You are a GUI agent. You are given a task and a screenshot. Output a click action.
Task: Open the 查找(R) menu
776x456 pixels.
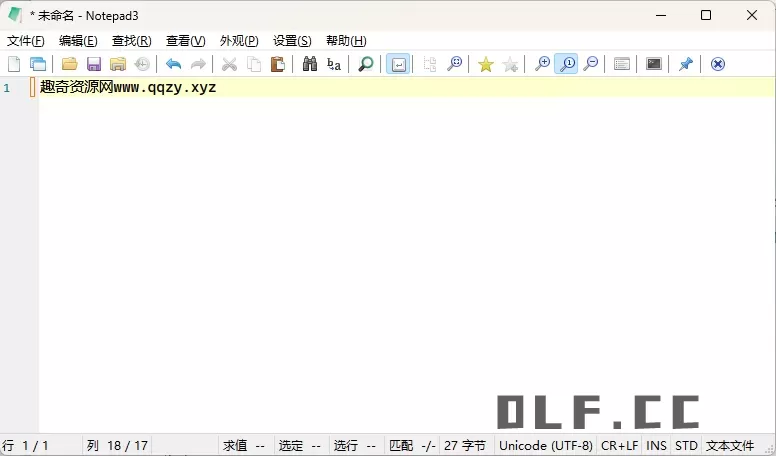(x=132, y=41)
